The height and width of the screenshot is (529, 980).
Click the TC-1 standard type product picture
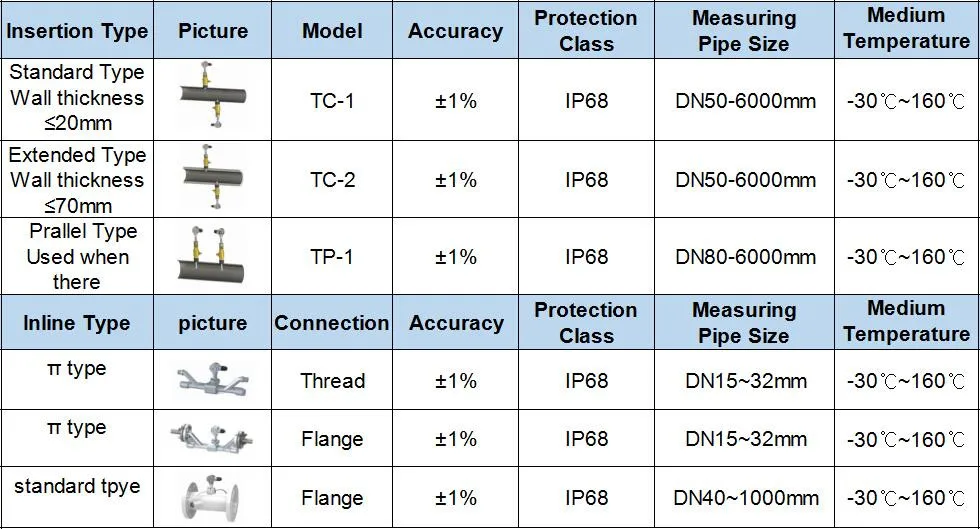pos(212,99)
